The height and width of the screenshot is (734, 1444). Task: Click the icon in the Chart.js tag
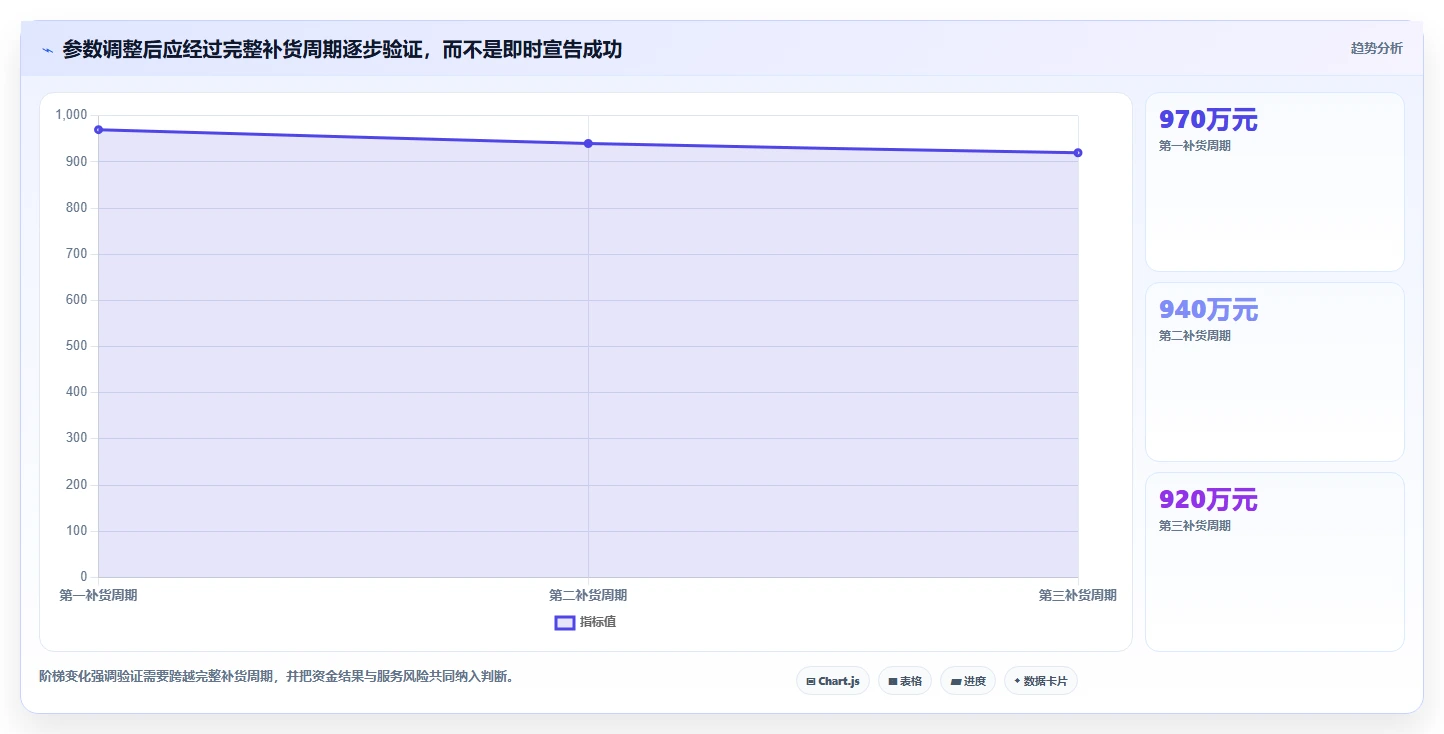810,681
